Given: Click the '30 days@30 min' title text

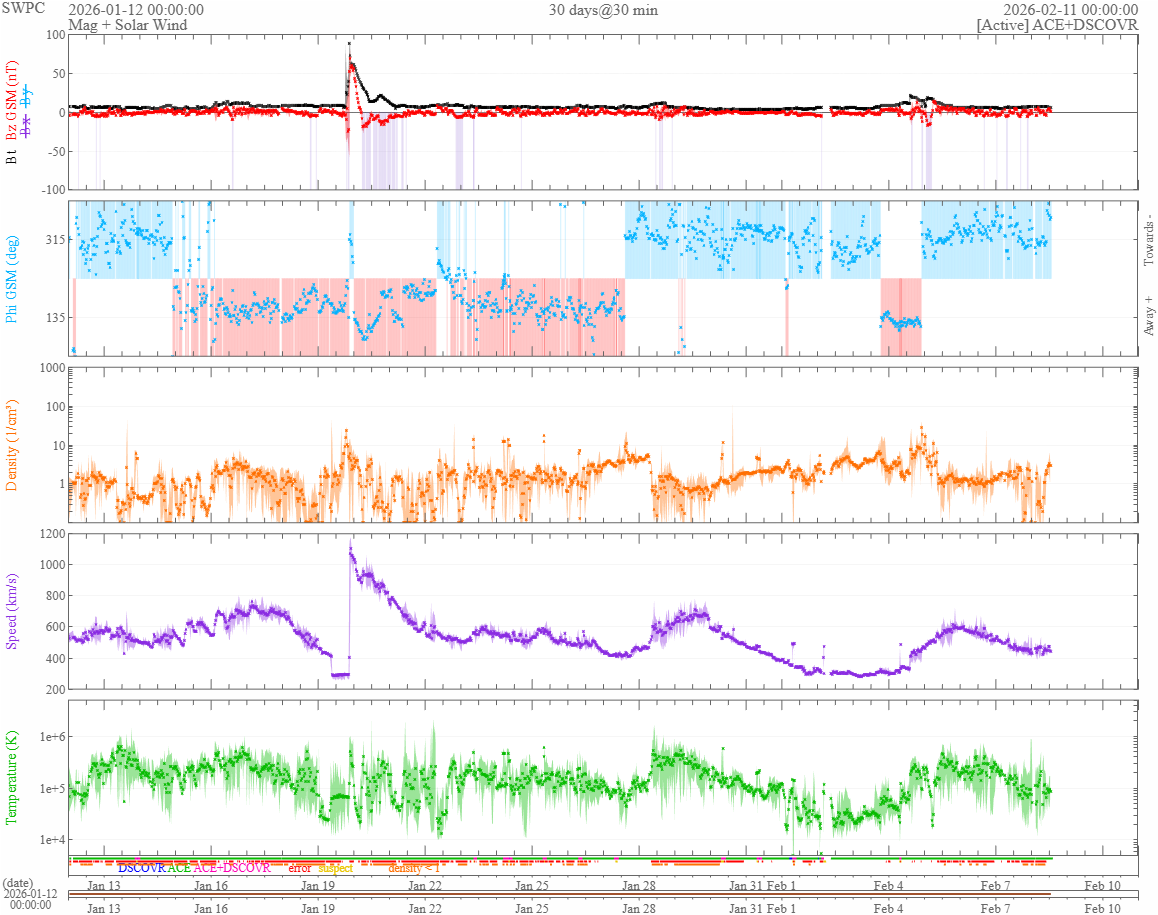Looking at the screenshot, I should pos(603,10).
